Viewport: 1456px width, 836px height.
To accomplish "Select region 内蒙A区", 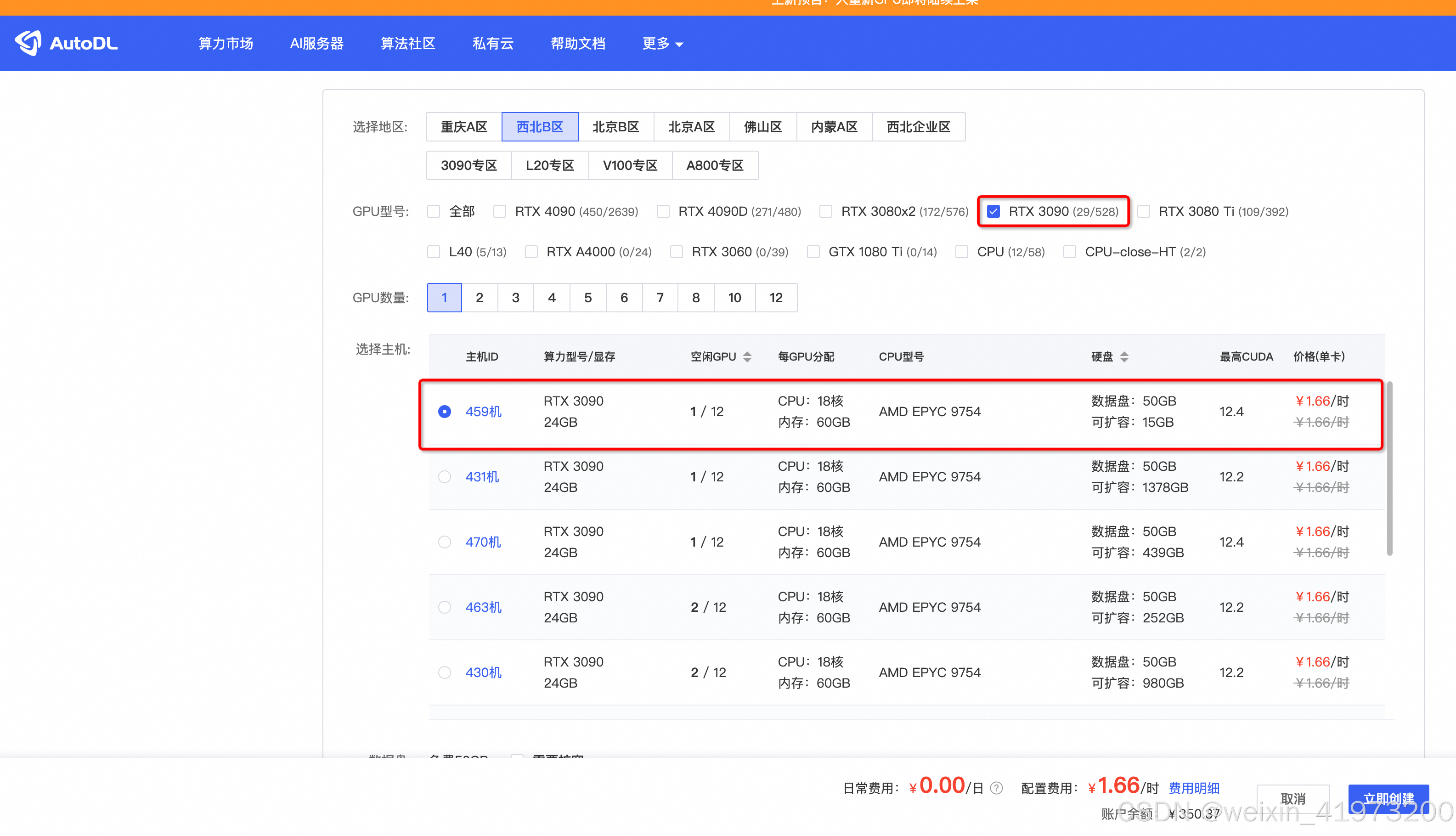I will [834, 127].
